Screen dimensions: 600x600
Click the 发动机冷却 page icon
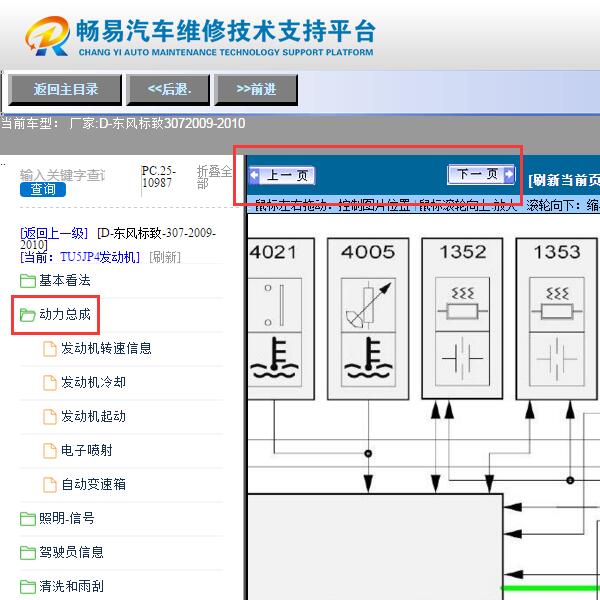[50, 383]
